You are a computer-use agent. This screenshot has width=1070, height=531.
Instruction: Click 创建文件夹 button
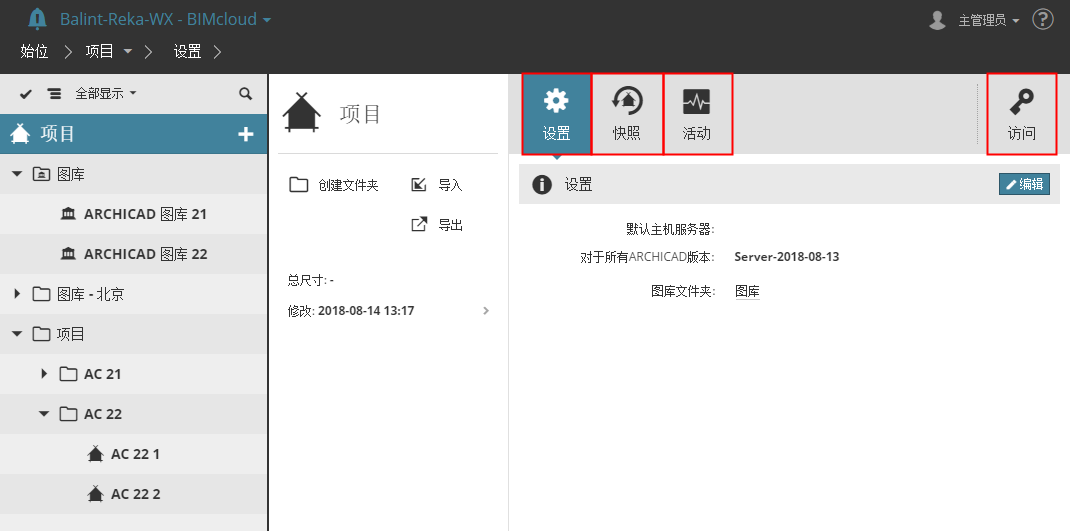pyautogui.click(x=334, y=185)
